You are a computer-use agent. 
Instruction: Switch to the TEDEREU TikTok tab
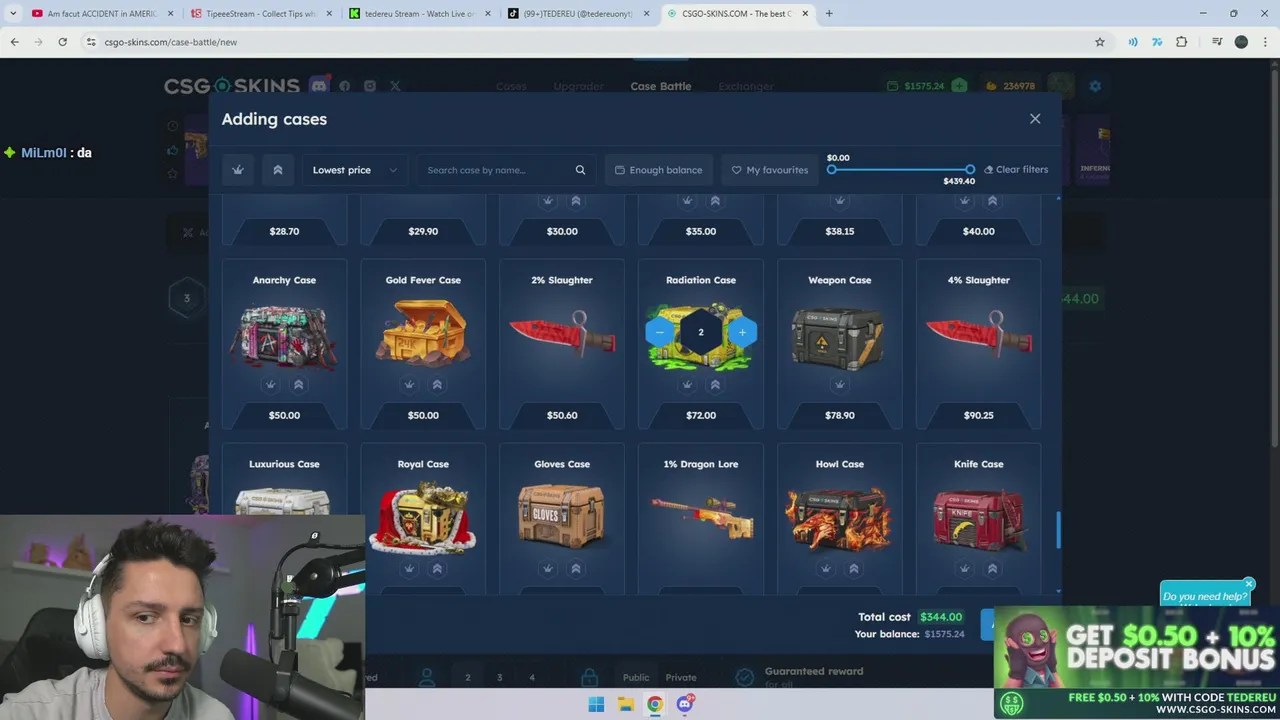(578, 14)
